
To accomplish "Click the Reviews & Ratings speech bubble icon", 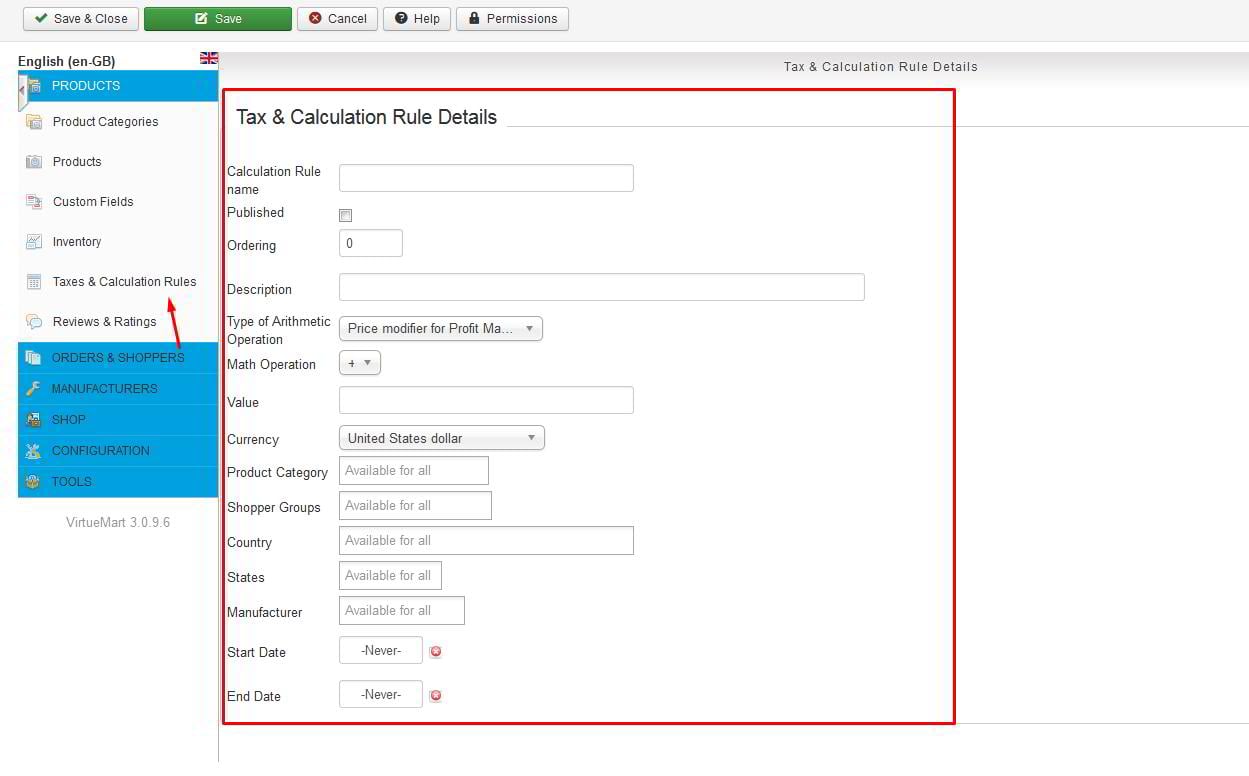I will click(34, 322).
